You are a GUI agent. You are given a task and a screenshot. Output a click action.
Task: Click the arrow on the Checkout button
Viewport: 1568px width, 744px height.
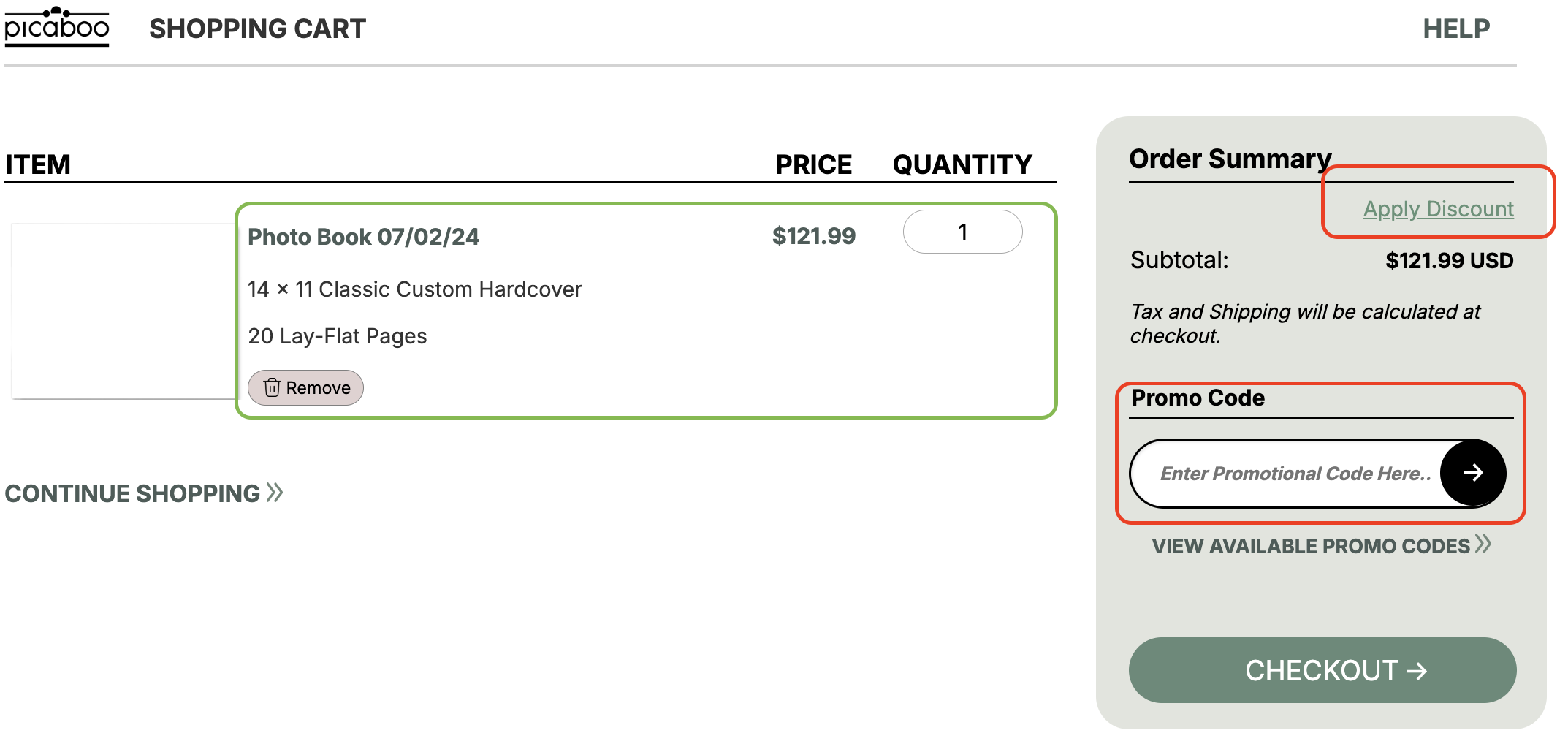1417,671
